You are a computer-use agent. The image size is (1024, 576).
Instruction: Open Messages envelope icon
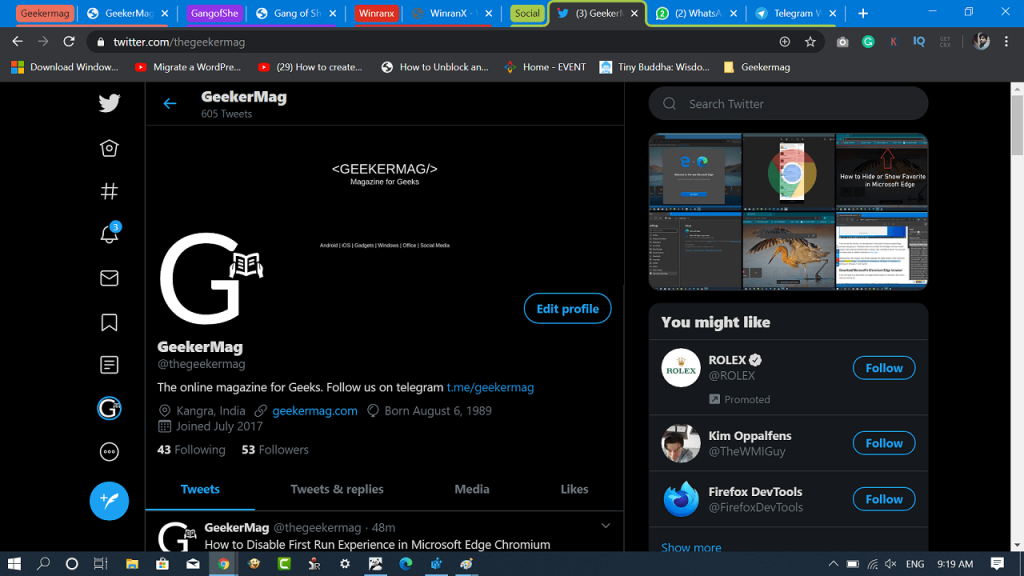tap(109, 278)
